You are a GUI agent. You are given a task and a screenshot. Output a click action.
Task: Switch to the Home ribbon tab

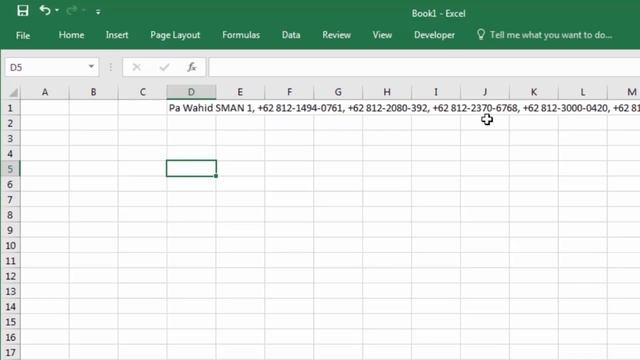pos(71,35)
